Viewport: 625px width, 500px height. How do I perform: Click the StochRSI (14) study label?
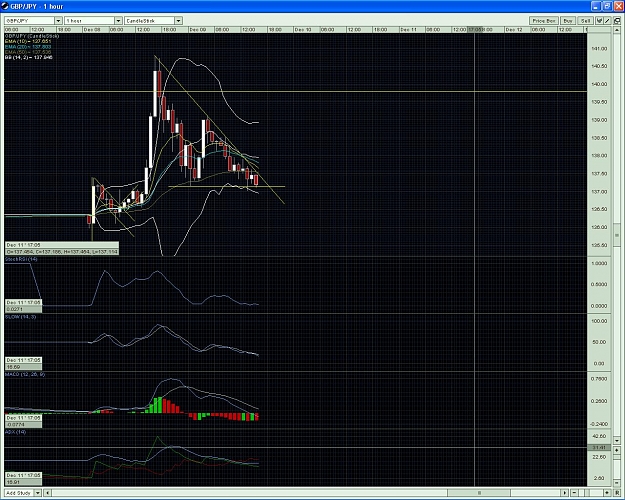pyautogui.click(x=21, y=259)
